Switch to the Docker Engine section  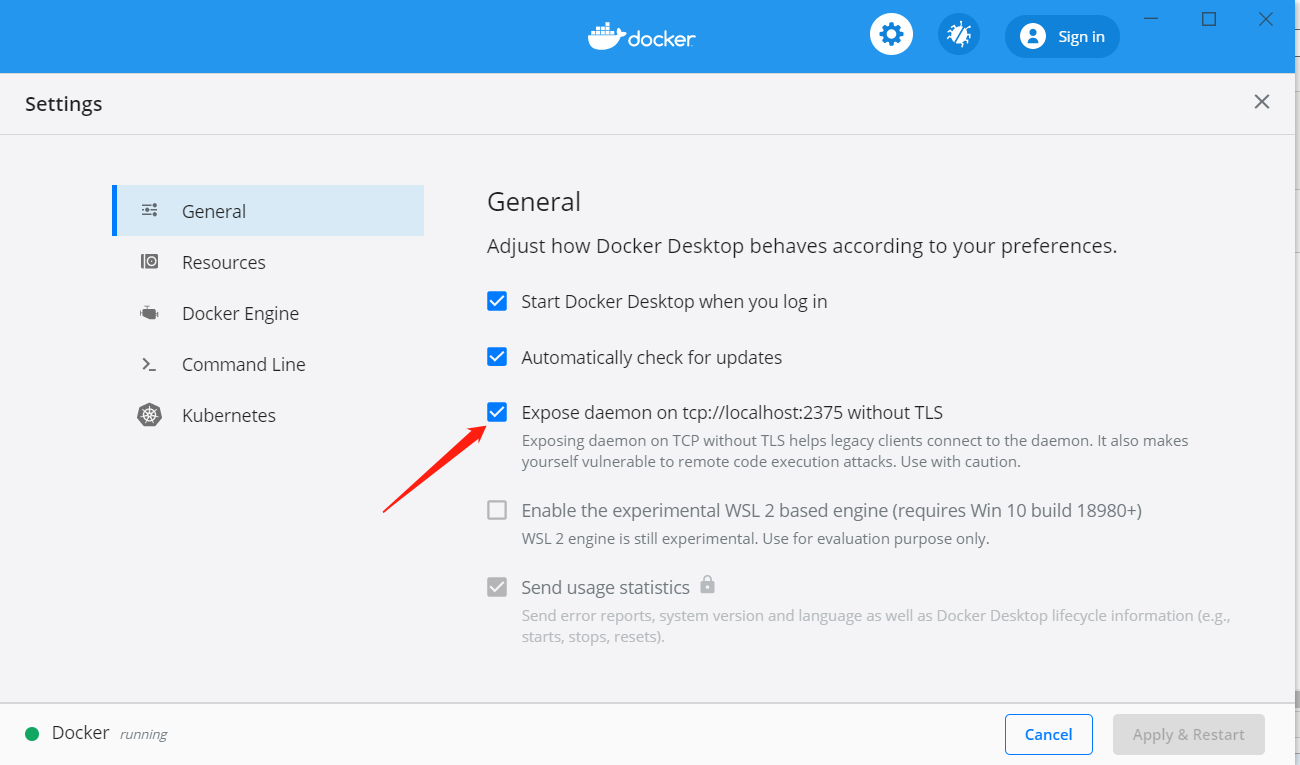240,313
